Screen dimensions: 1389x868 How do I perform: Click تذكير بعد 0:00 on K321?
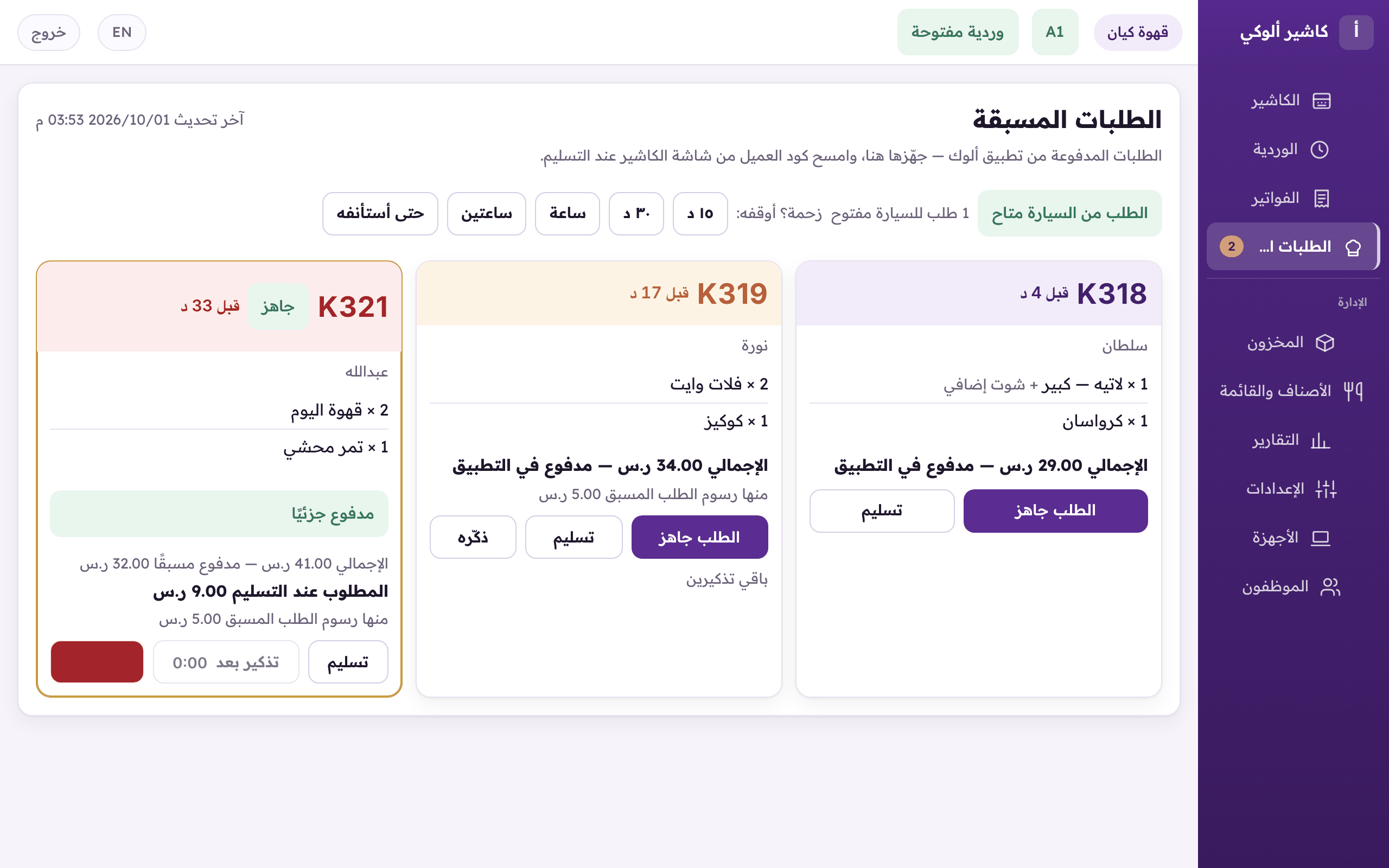click(226, 662)
